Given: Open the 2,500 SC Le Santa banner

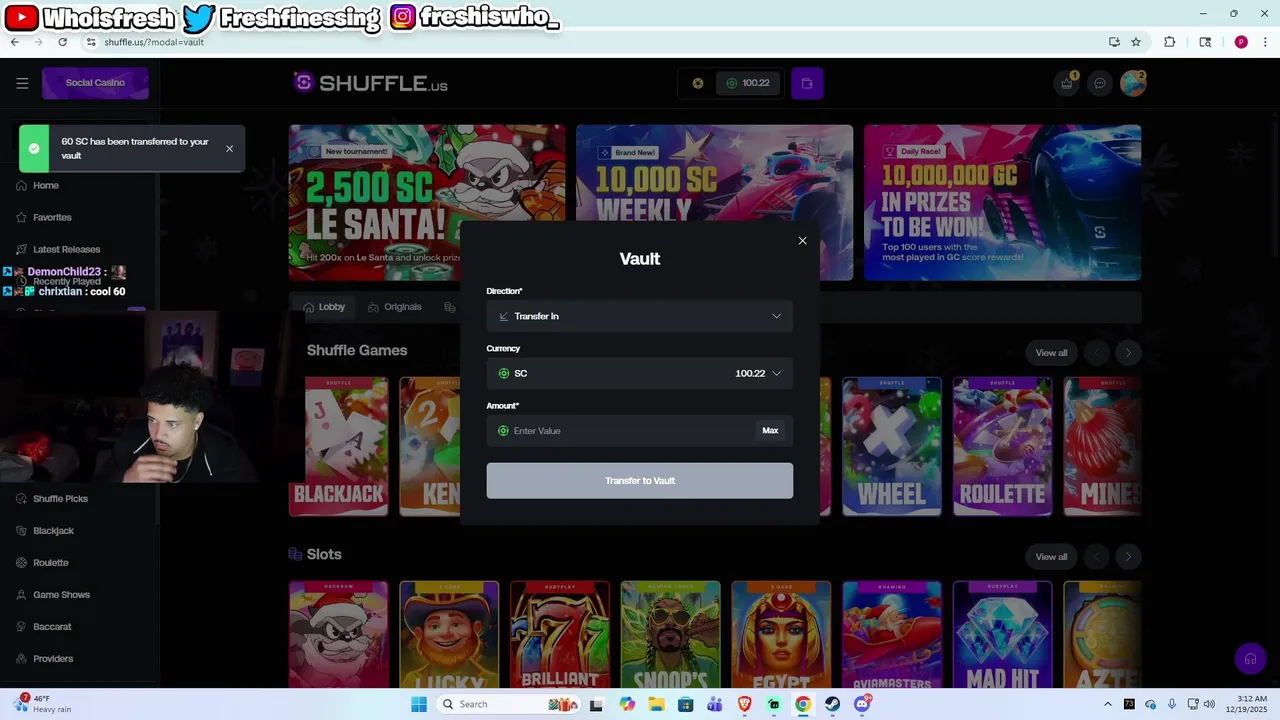Looking at the screenshot, I should click(x=427, y=203).
